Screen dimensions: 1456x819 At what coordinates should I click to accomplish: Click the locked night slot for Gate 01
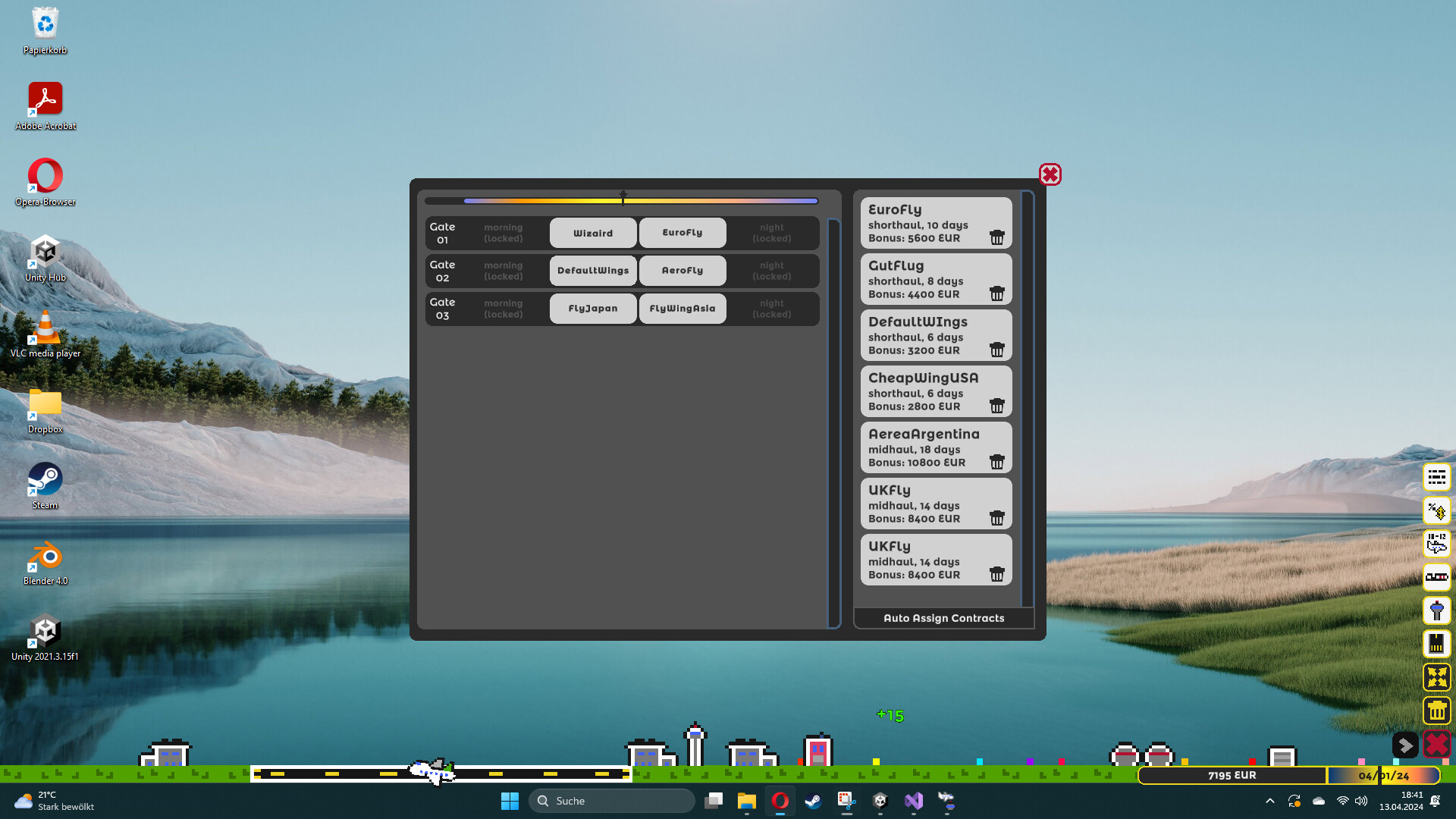(x=771, y=233)
